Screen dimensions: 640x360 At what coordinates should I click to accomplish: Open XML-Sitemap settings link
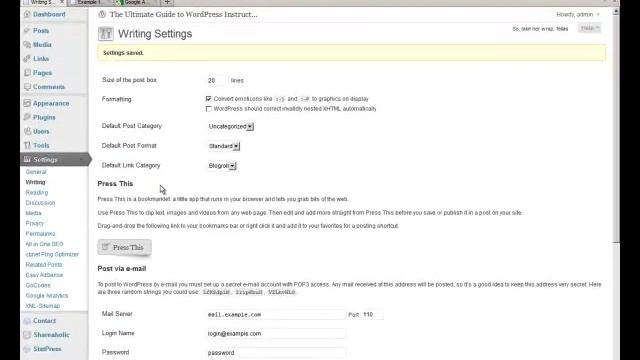(42, 306)
